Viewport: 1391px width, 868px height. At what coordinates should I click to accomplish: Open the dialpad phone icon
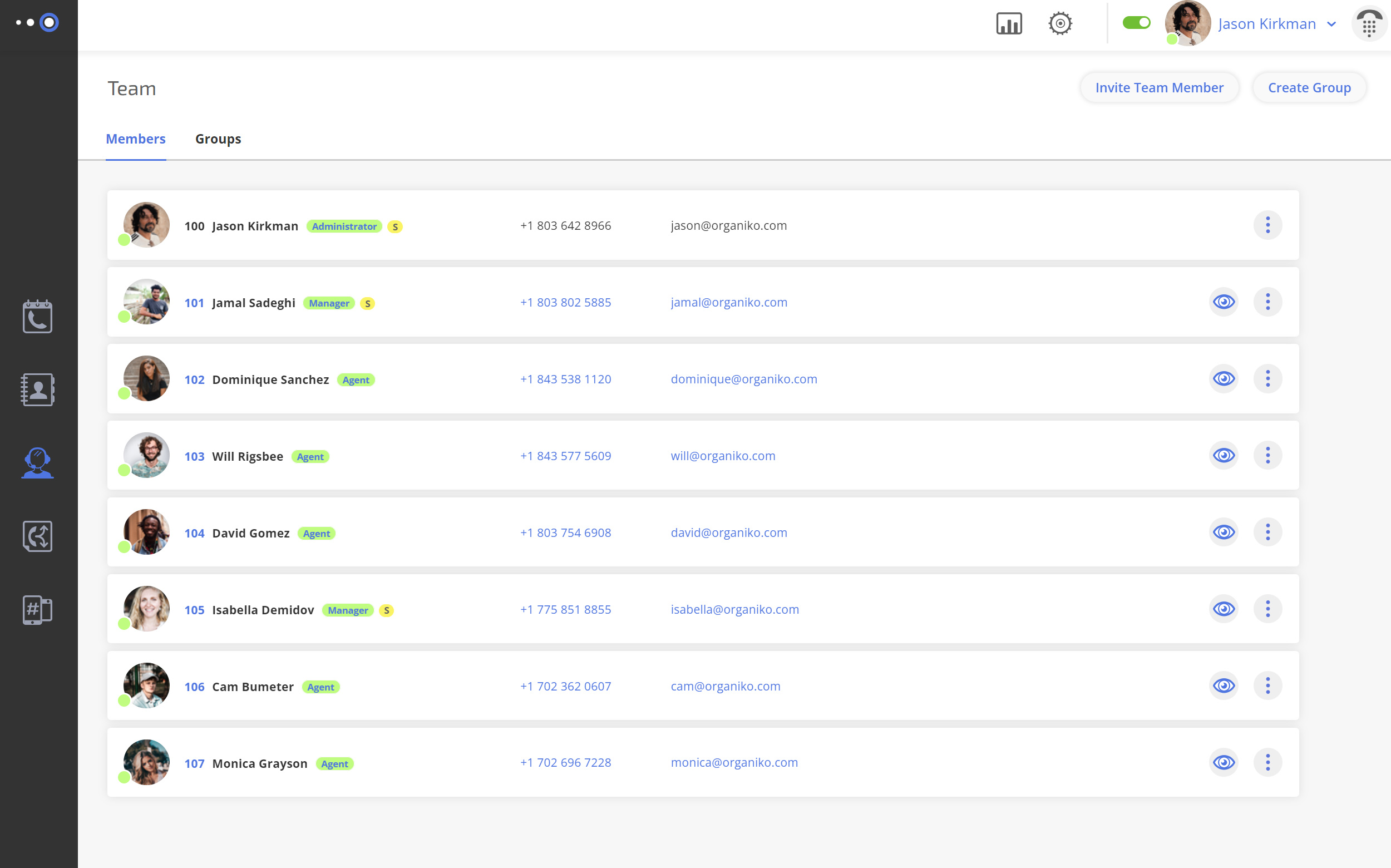(1369, 24)
